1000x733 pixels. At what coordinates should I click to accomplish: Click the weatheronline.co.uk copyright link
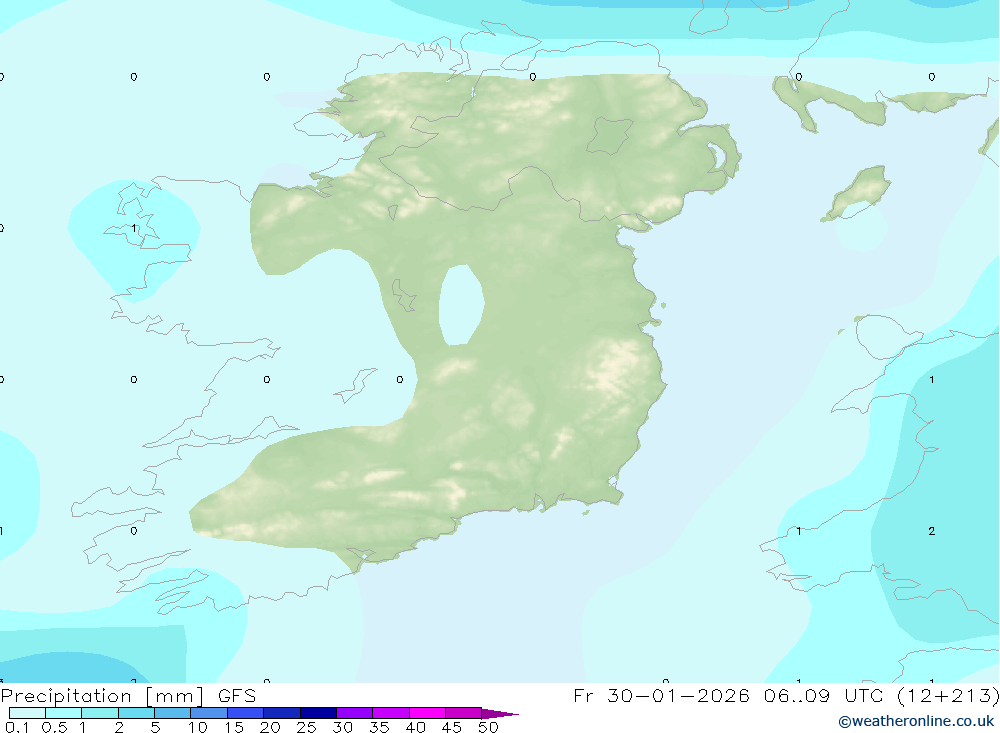click(916, 721)
